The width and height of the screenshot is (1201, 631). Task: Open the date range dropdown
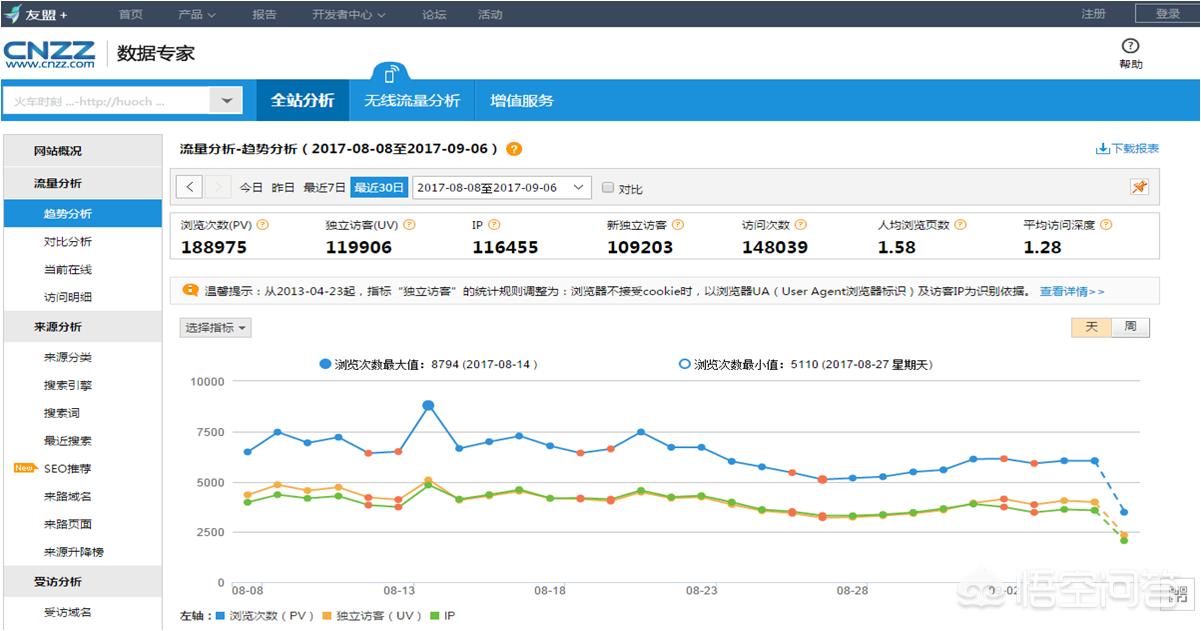tap(502, 187)
